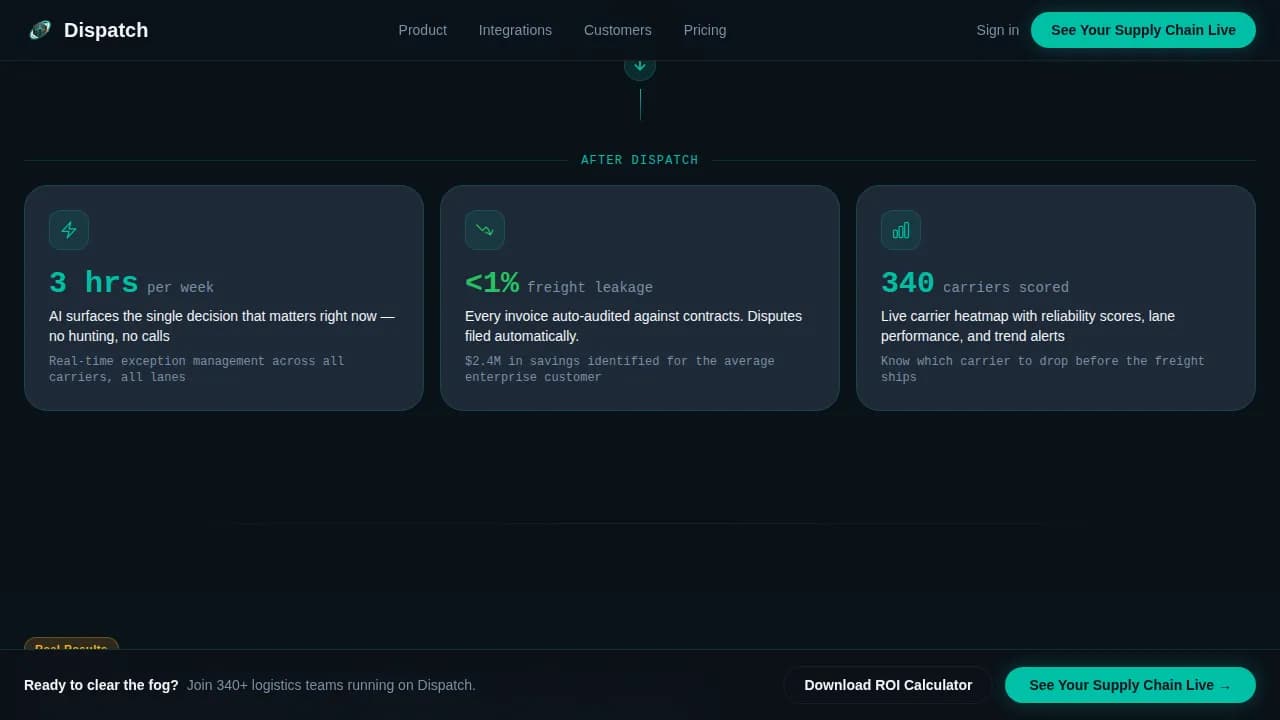Click the bar chart icon
1280x720 pixels.
(x=901, y=230)
